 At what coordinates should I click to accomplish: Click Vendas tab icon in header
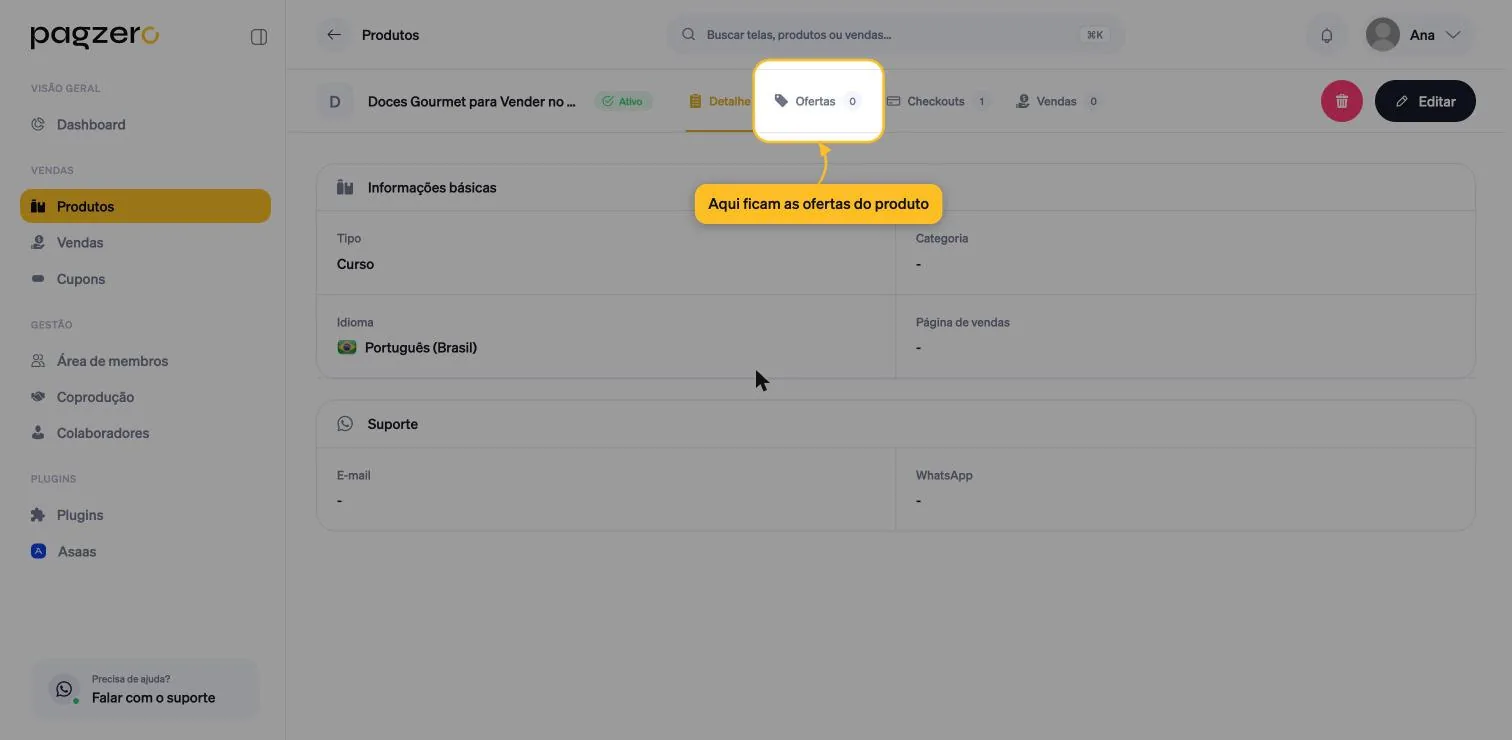point(1022,101)
